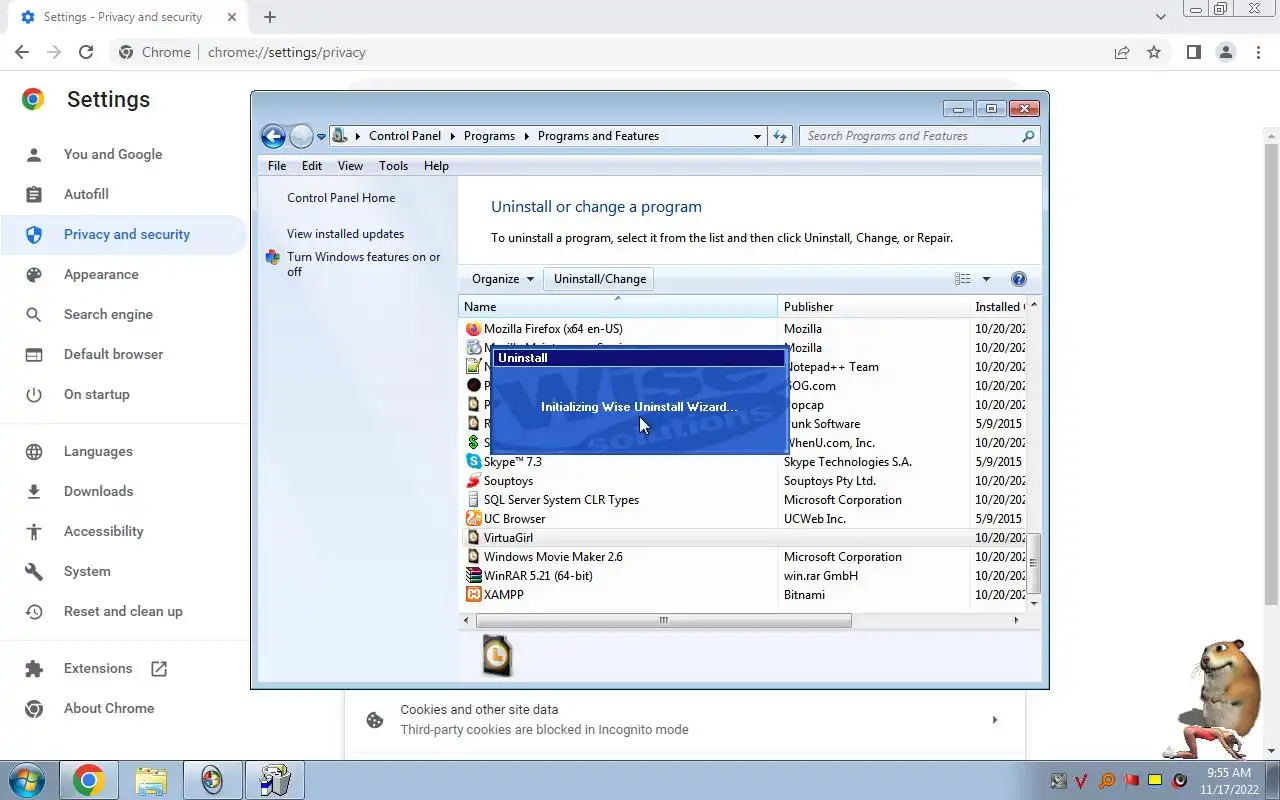Click Control Panel back navigation button
This screenshot has height=800, width=1280.
273,136
